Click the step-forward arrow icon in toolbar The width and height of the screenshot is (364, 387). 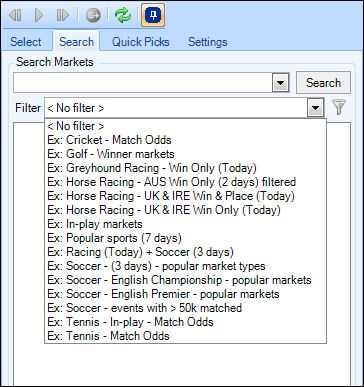coord(63,15)
